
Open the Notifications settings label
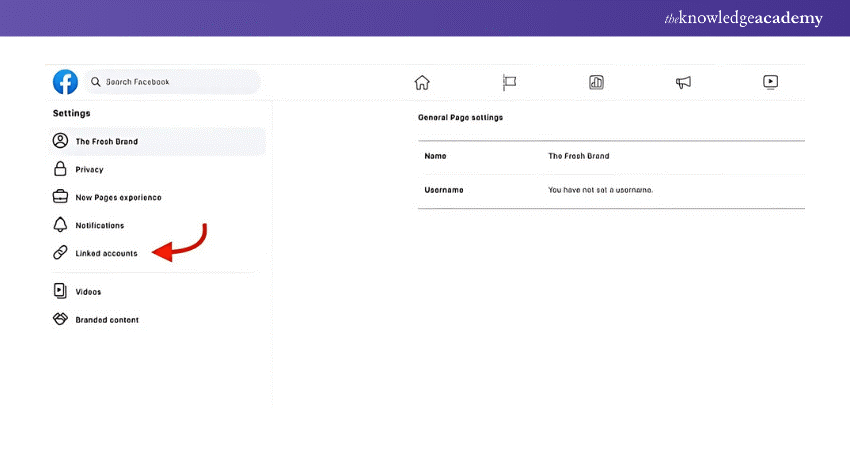click(100, 225)
